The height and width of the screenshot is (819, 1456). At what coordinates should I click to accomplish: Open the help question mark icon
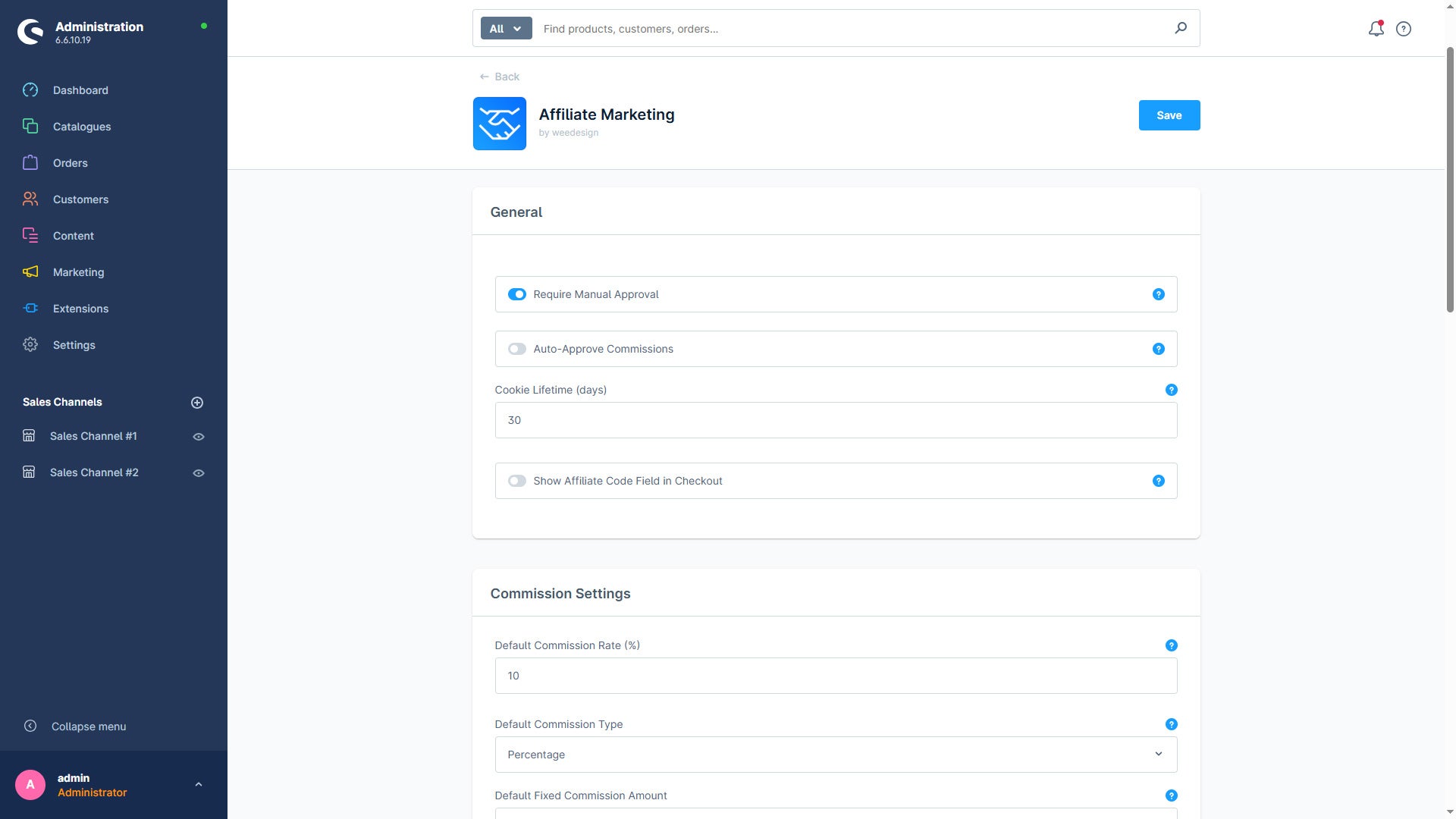[1404, 29]
